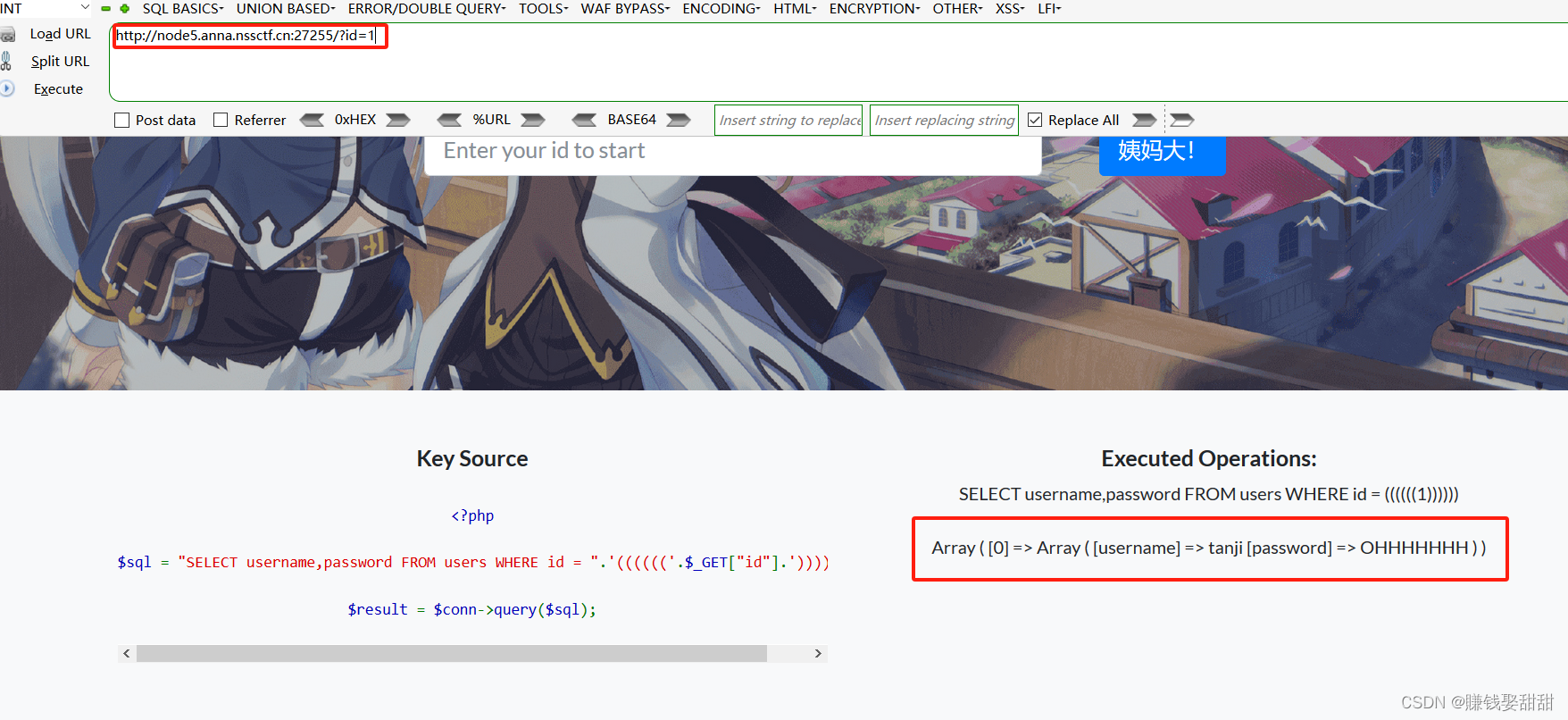Open the LFI menu

pyautogui.click(x=1049, y=9)
